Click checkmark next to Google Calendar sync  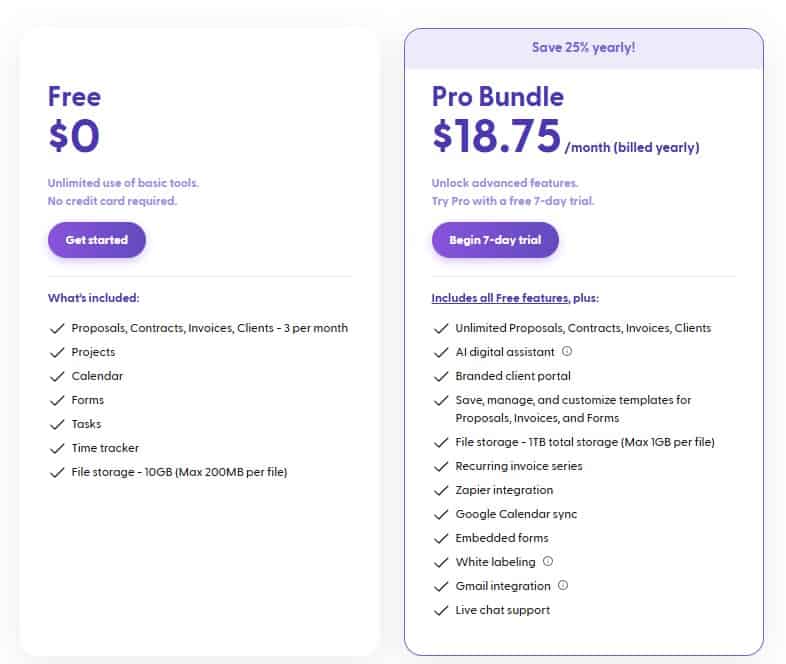[440, 514]
